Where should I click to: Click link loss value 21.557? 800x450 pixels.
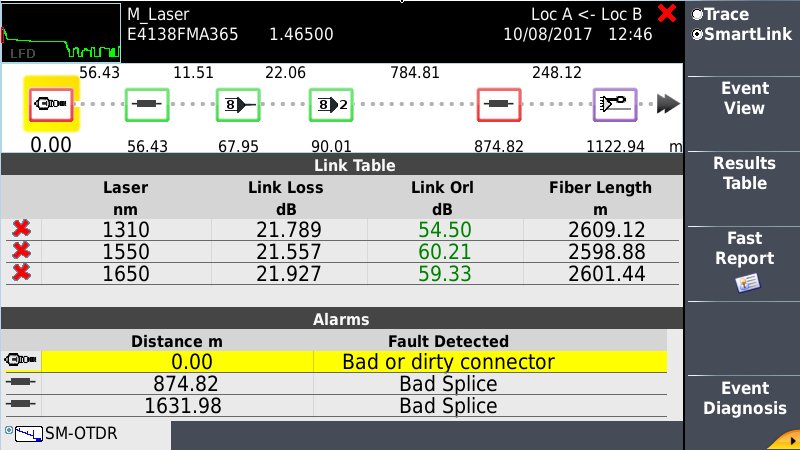point(289,252)
